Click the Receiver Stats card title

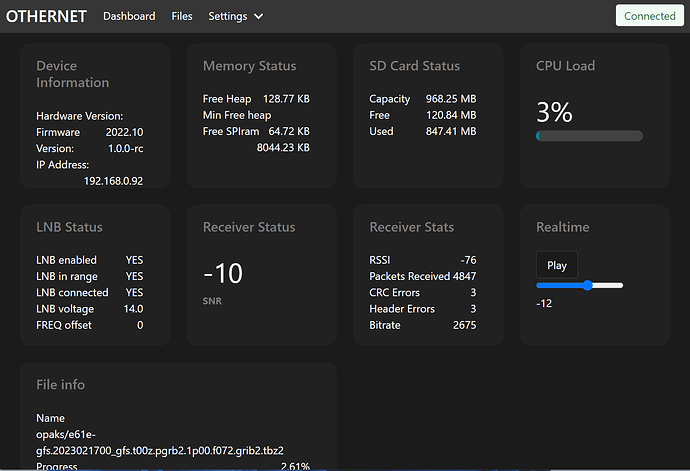pos(411,227)
